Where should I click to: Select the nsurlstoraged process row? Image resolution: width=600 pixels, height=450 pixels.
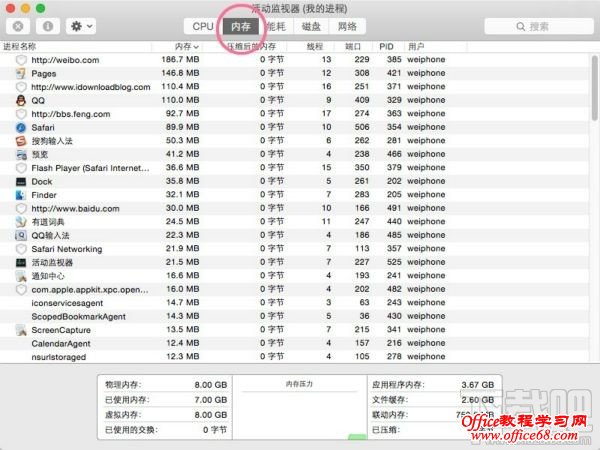click(x=295, y=357)
